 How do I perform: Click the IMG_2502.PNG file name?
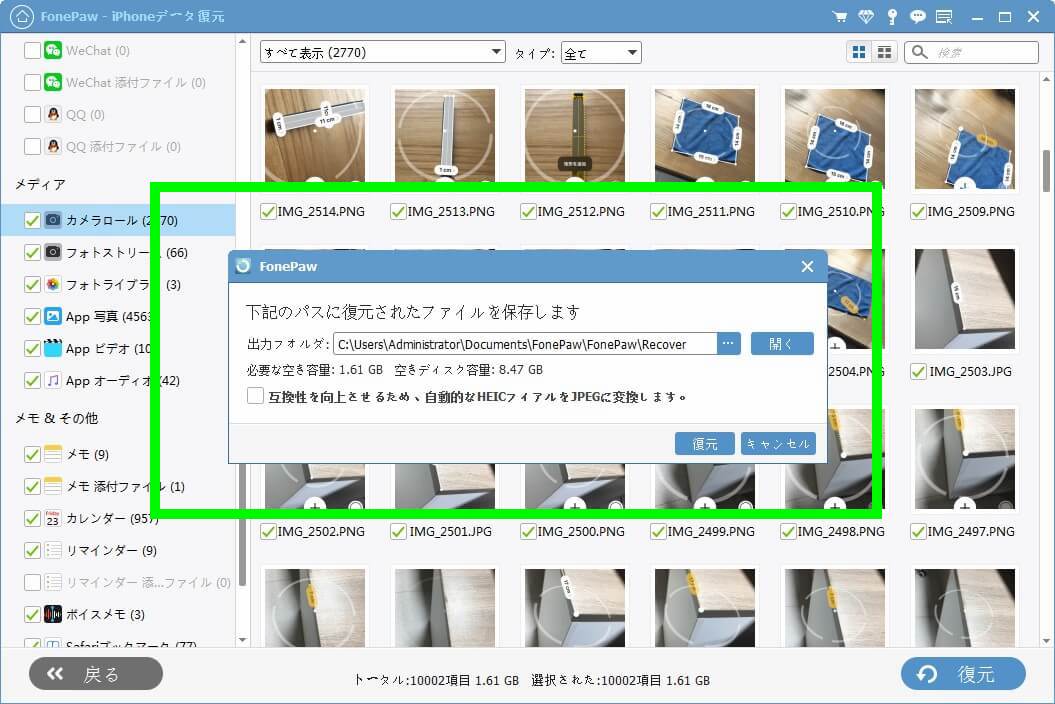(321, 532)
